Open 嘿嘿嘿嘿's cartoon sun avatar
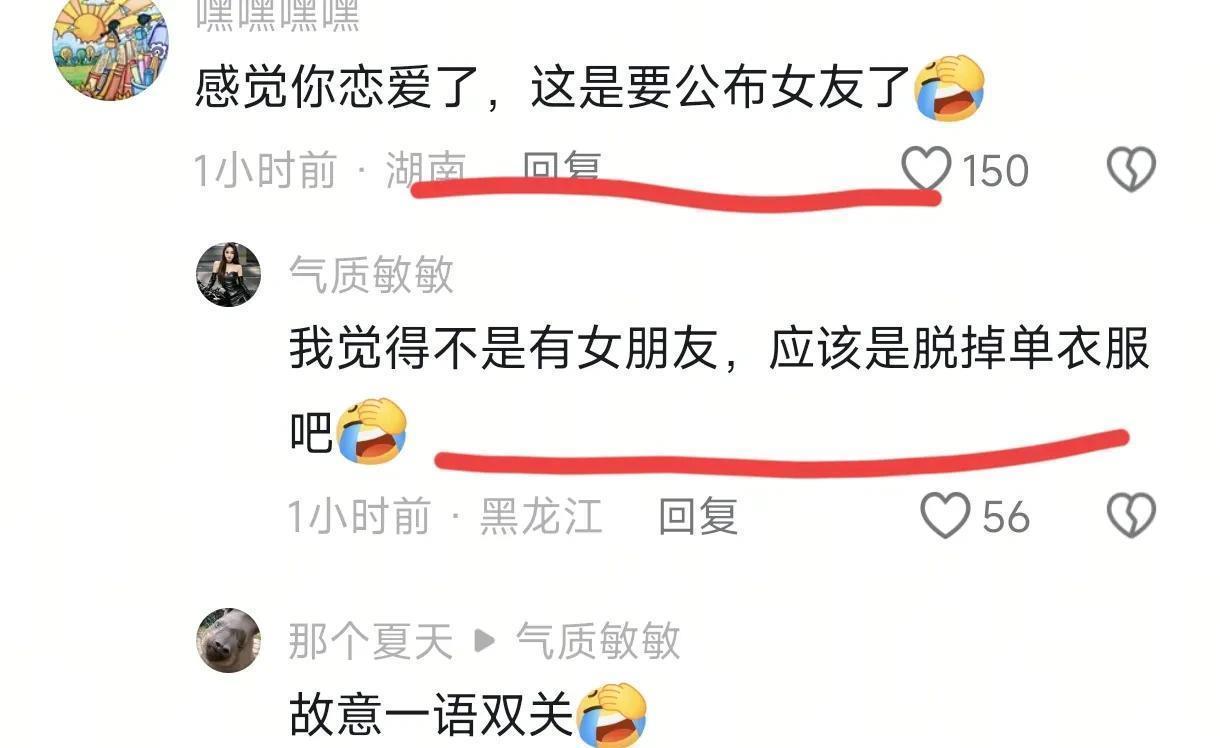The width and height of the screenshot is (1220, 748). (110, 45)
